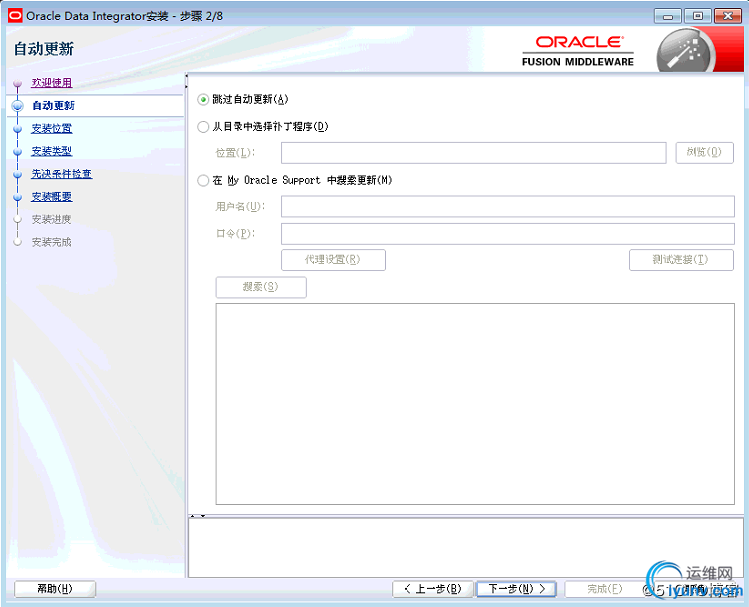
Task: Select the My Oracle Support search updates option
Action: coord(203,180)
